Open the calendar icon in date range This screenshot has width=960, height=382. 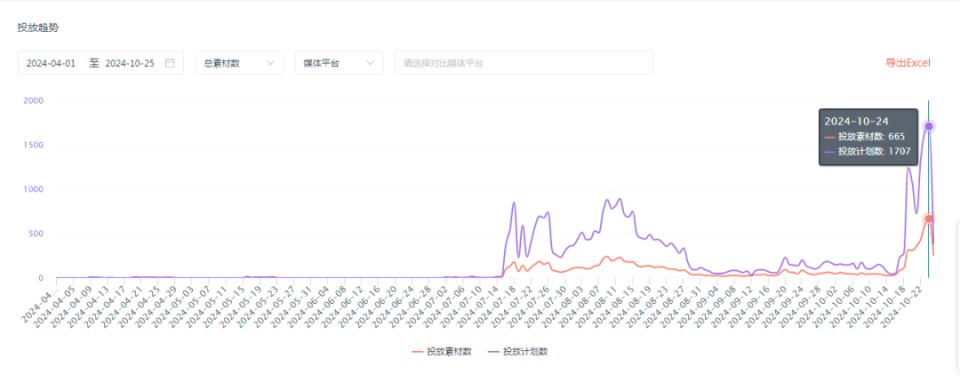click(x=170, y=63)
